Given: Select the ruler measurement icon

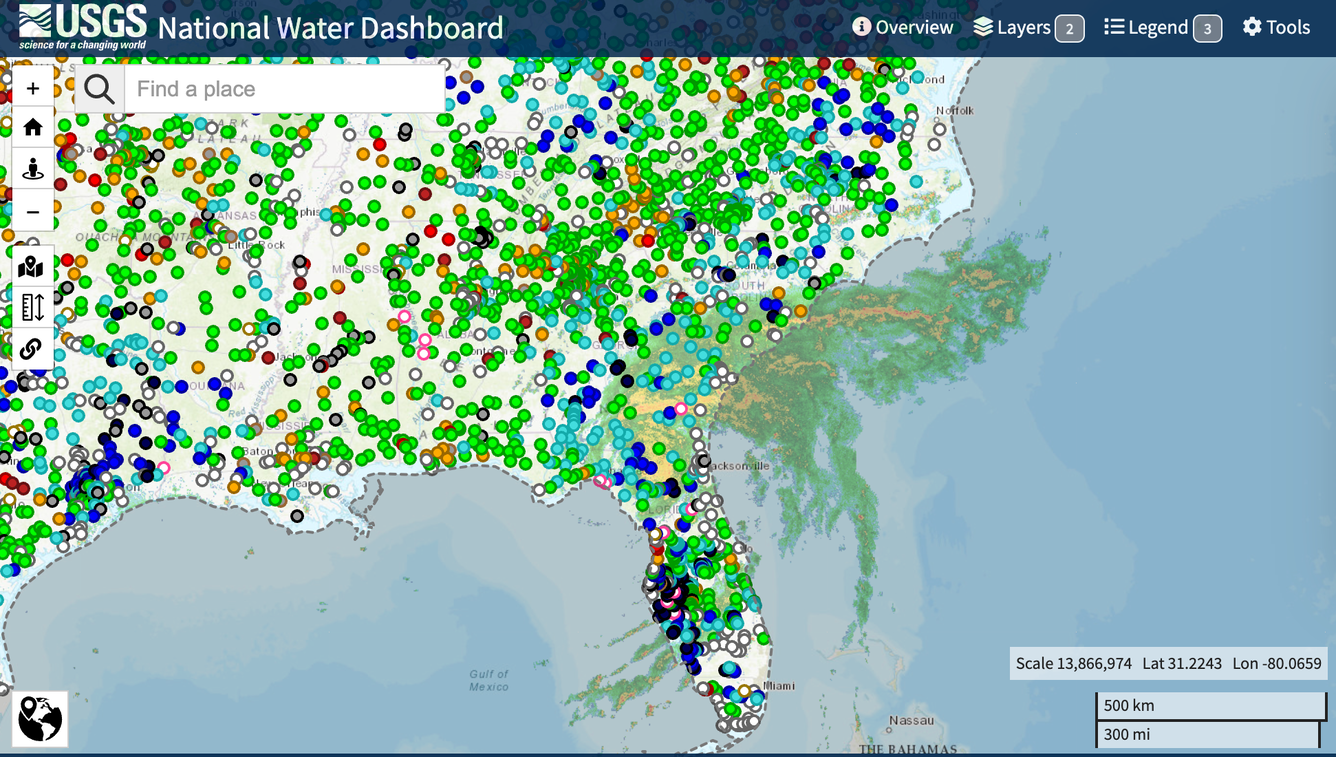Looking at the screenshot, I should (x=33, y=308).
